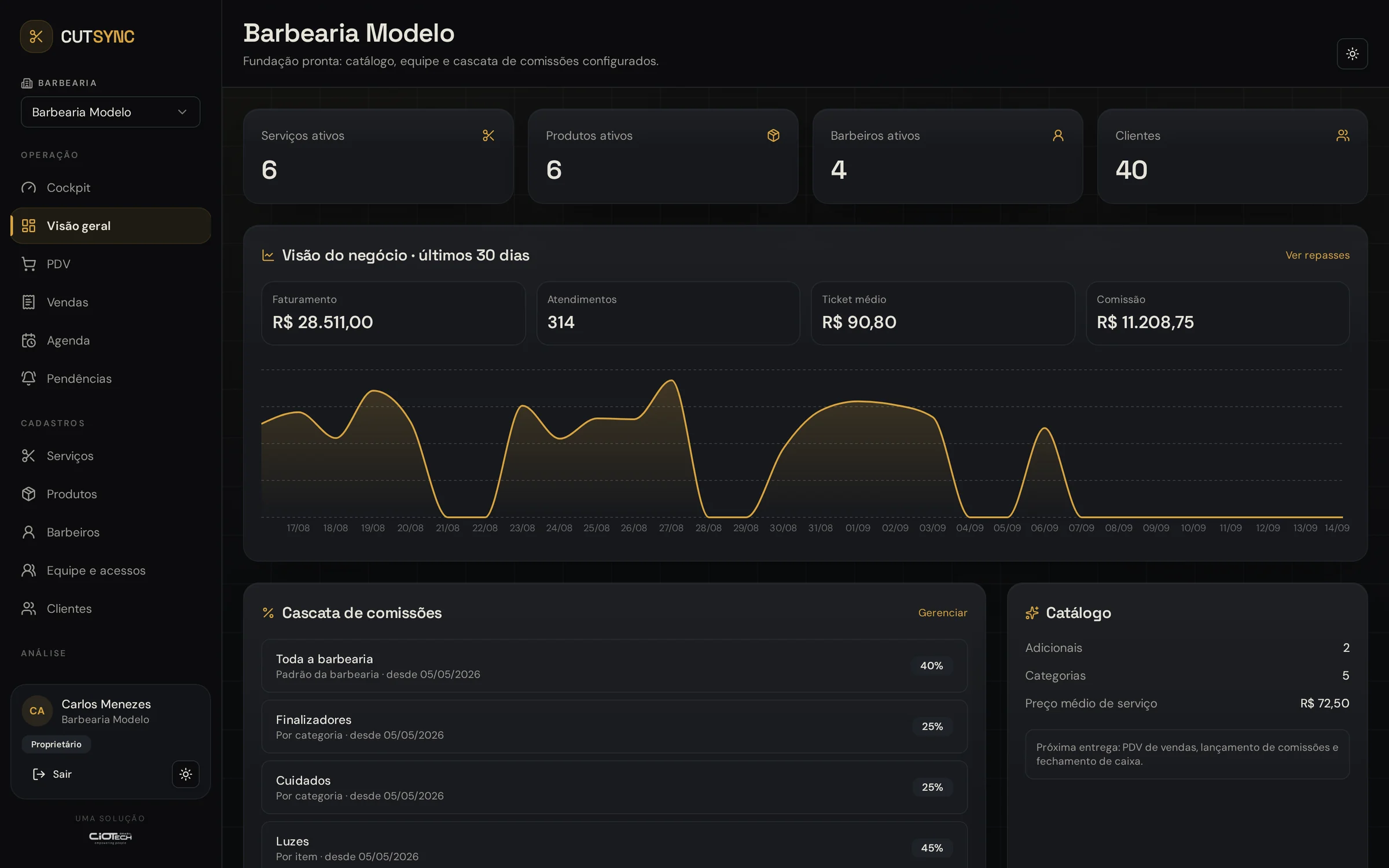Open Pendências bell icon
Image resolution: width=1389 pixels, height=868 pixels.
point(28,378)
